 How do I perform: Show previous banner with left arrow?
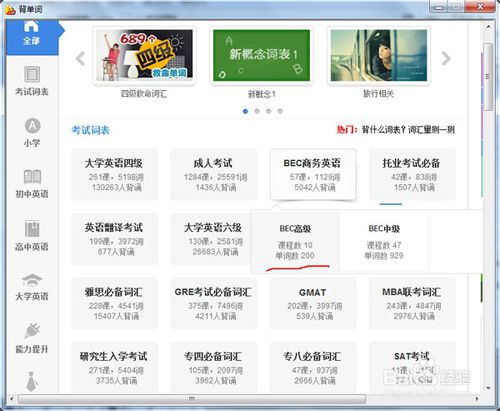[80, 59]
